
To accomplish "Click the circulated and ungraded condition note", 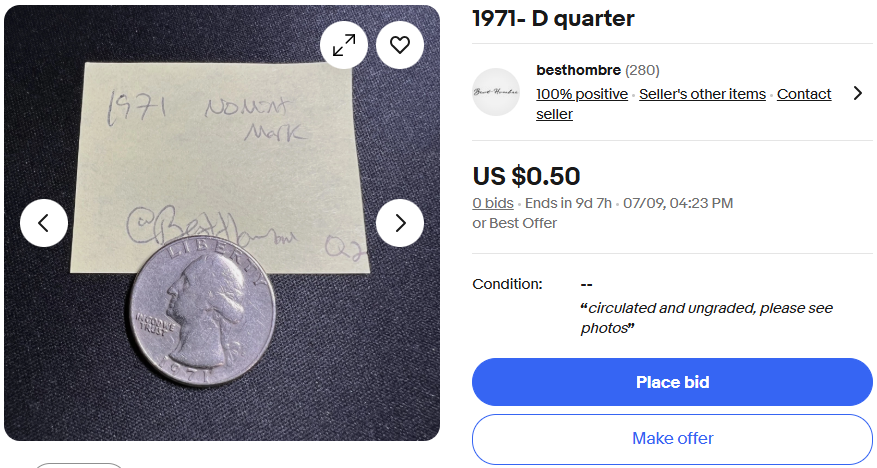I will click(706, 318).
